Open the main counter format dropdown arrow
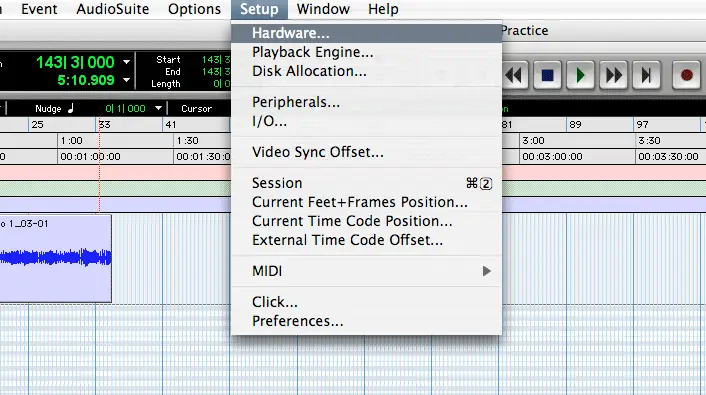Screen dimensions: 706x395 click(x=127, y=62)
